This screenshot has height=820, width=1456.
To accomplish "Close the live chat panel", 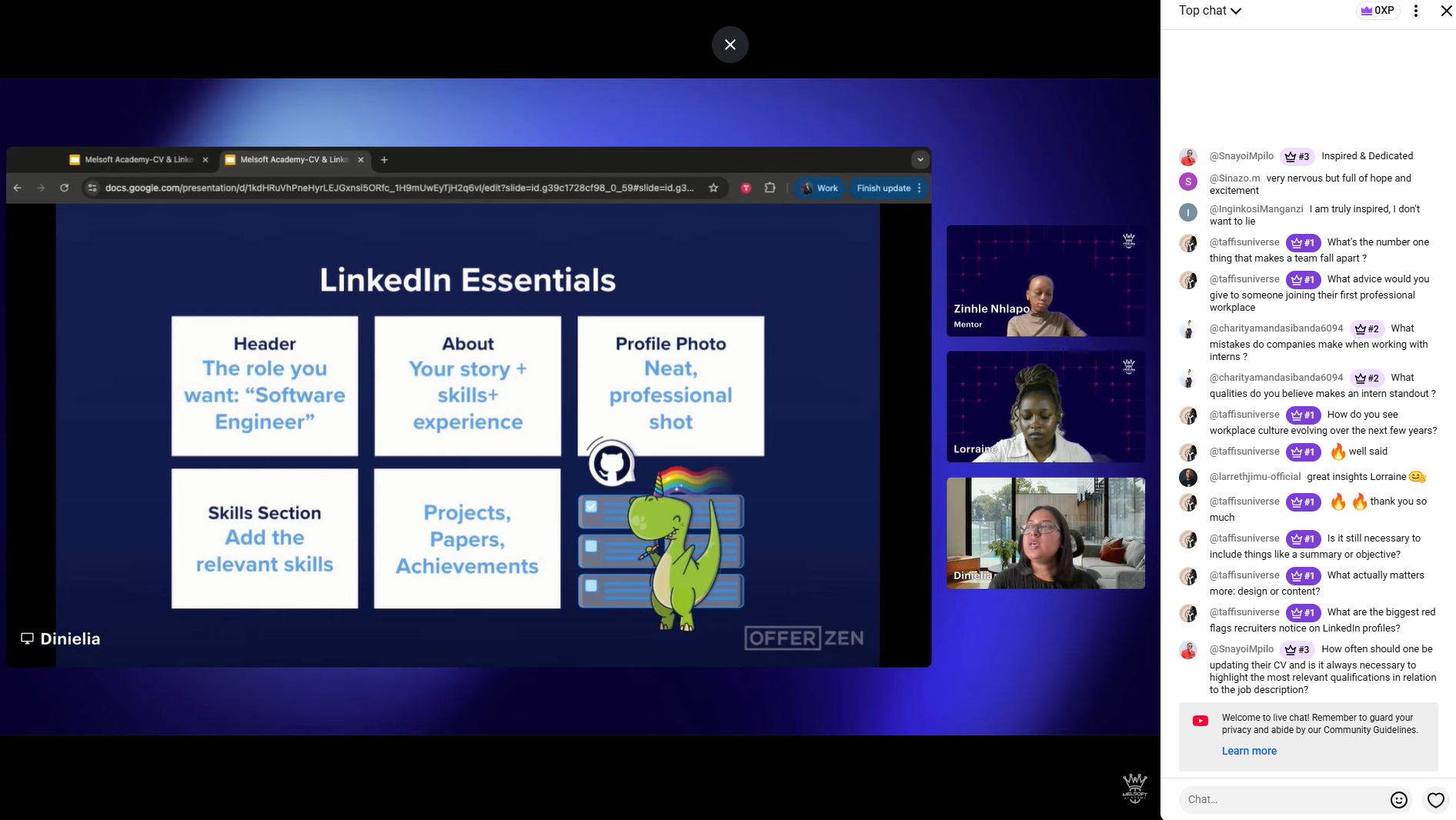I will pos(1446,11).
